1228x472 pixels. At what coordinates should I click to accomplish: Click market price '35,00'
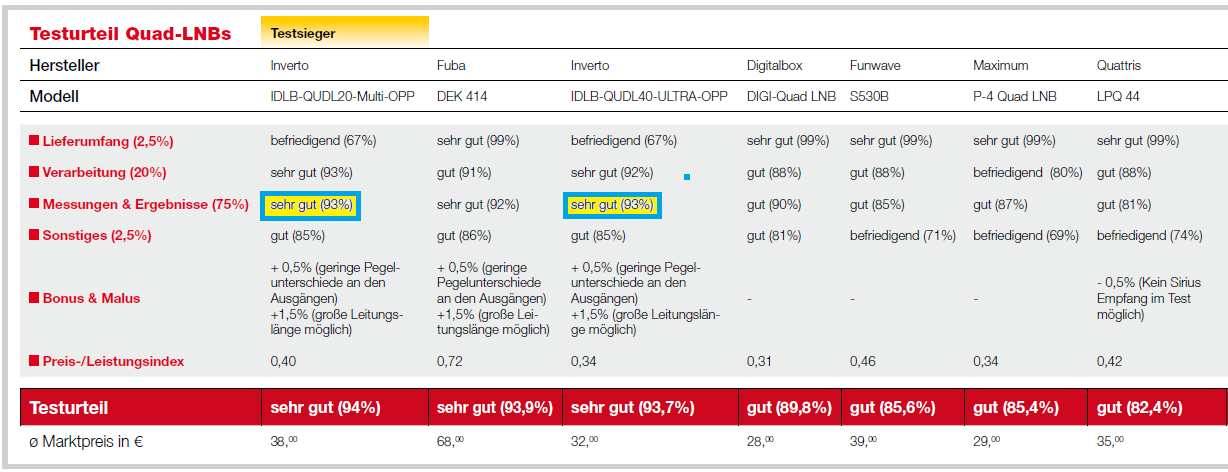point(1112,441)
